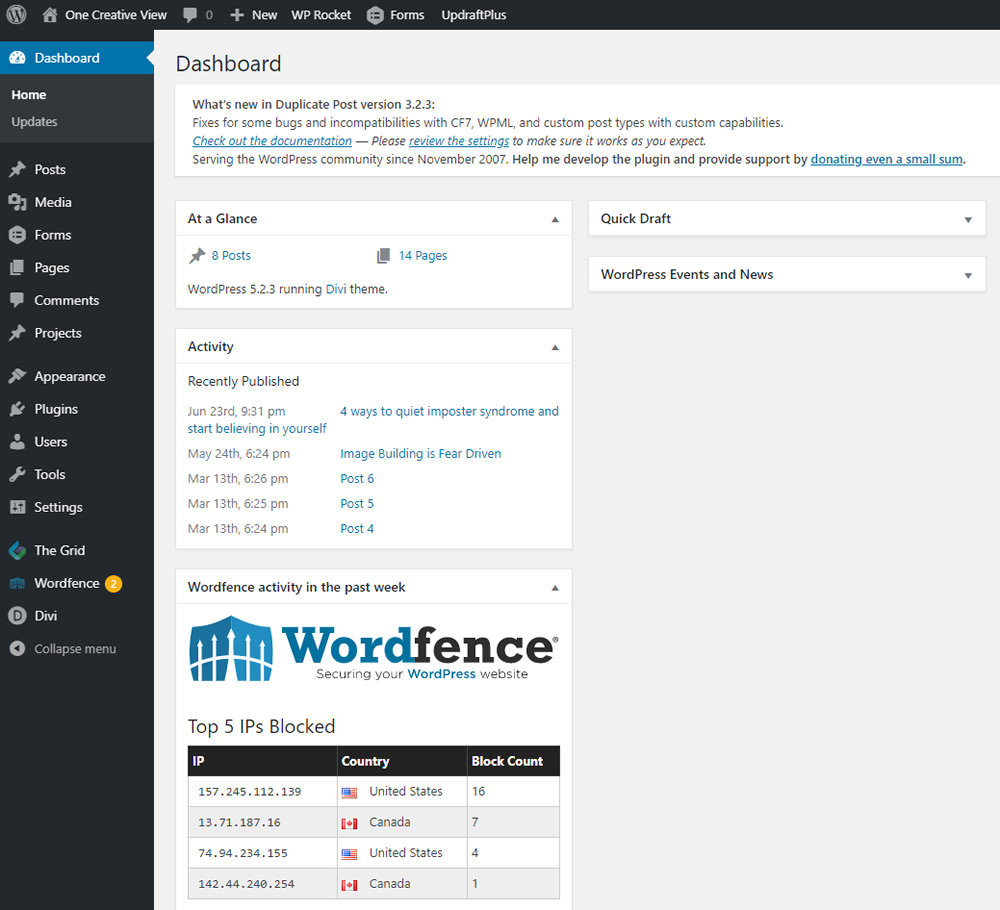1000x910 pixels.
Task: Select IP address 13.71.187.16
Action: (239, 822)
